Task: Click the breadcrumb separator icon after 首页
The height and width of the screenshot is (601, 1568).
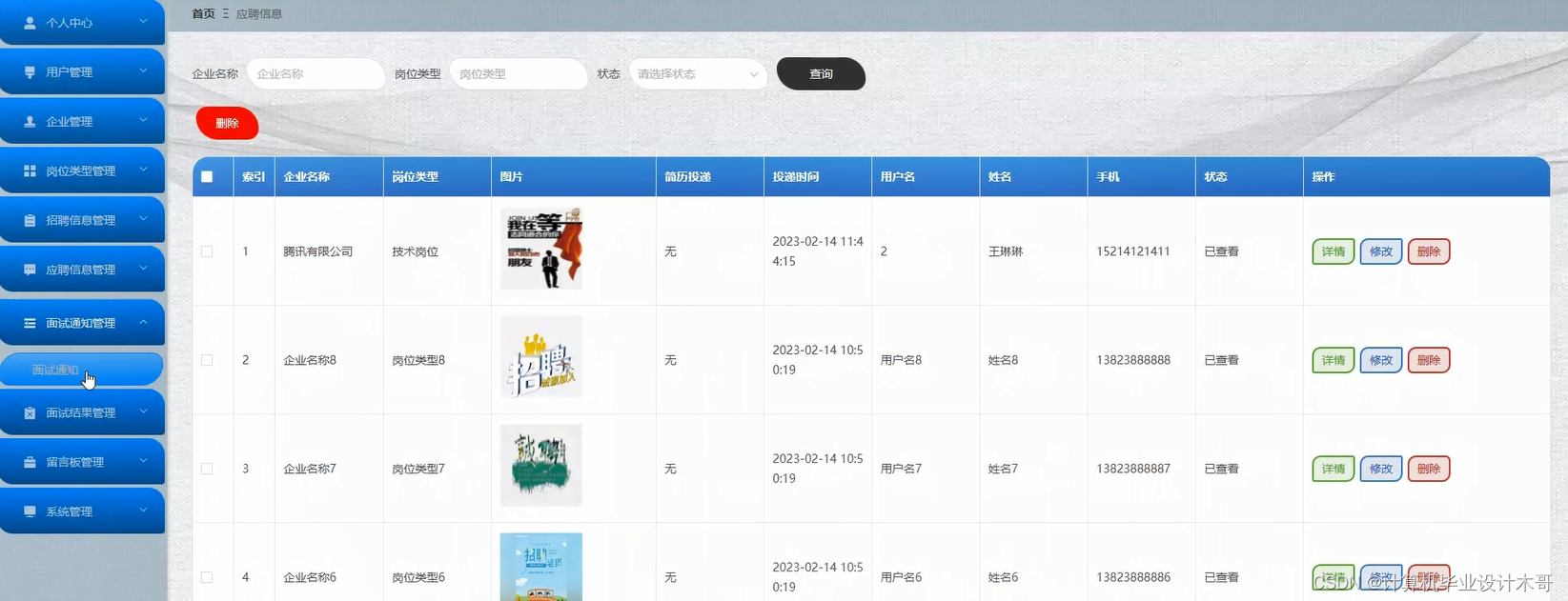Action: (226, 14)
